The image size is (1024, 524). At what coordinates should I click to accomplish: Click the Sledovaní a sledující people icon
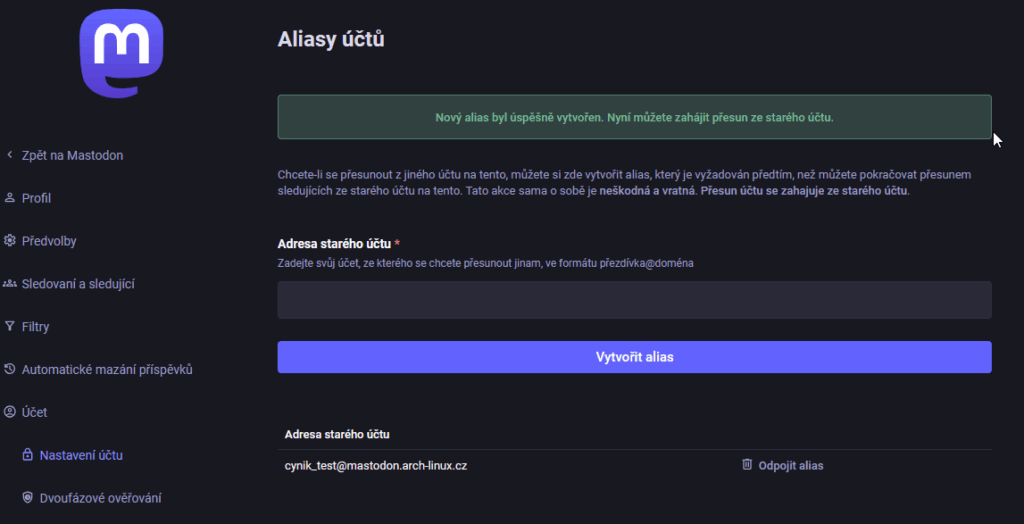10,284
